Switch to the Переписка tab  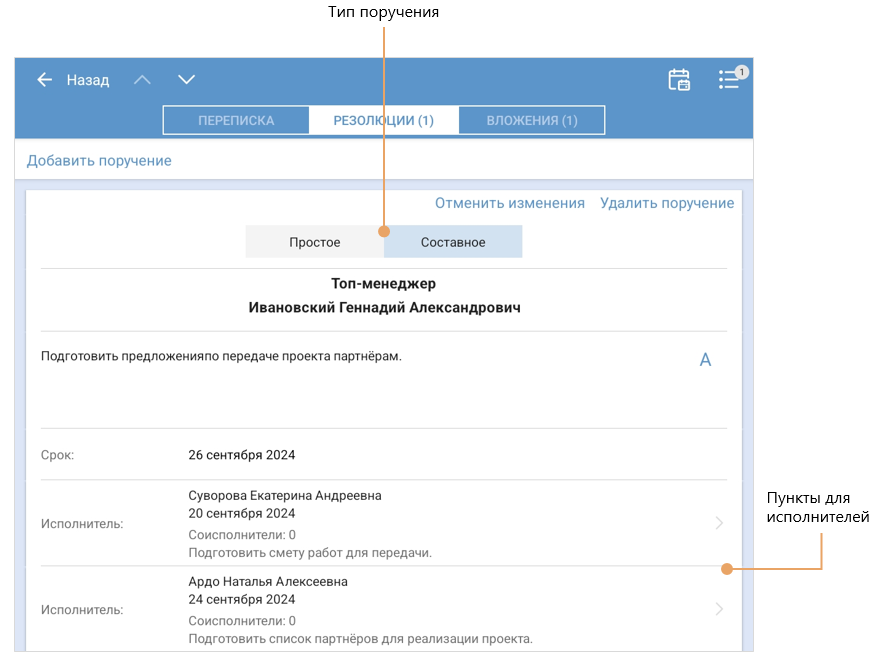[236, 120]
